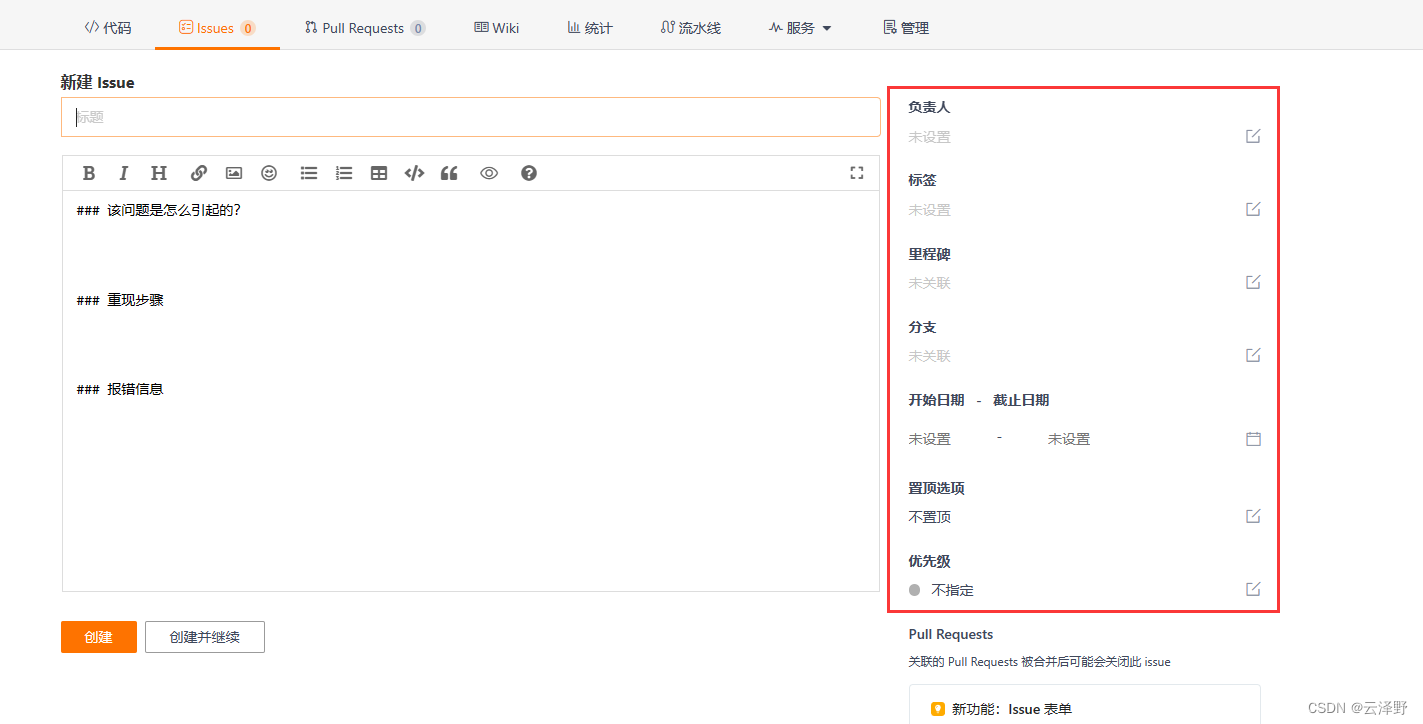
Task: Click the 创建 create button
Action: (x=99, y=637)
